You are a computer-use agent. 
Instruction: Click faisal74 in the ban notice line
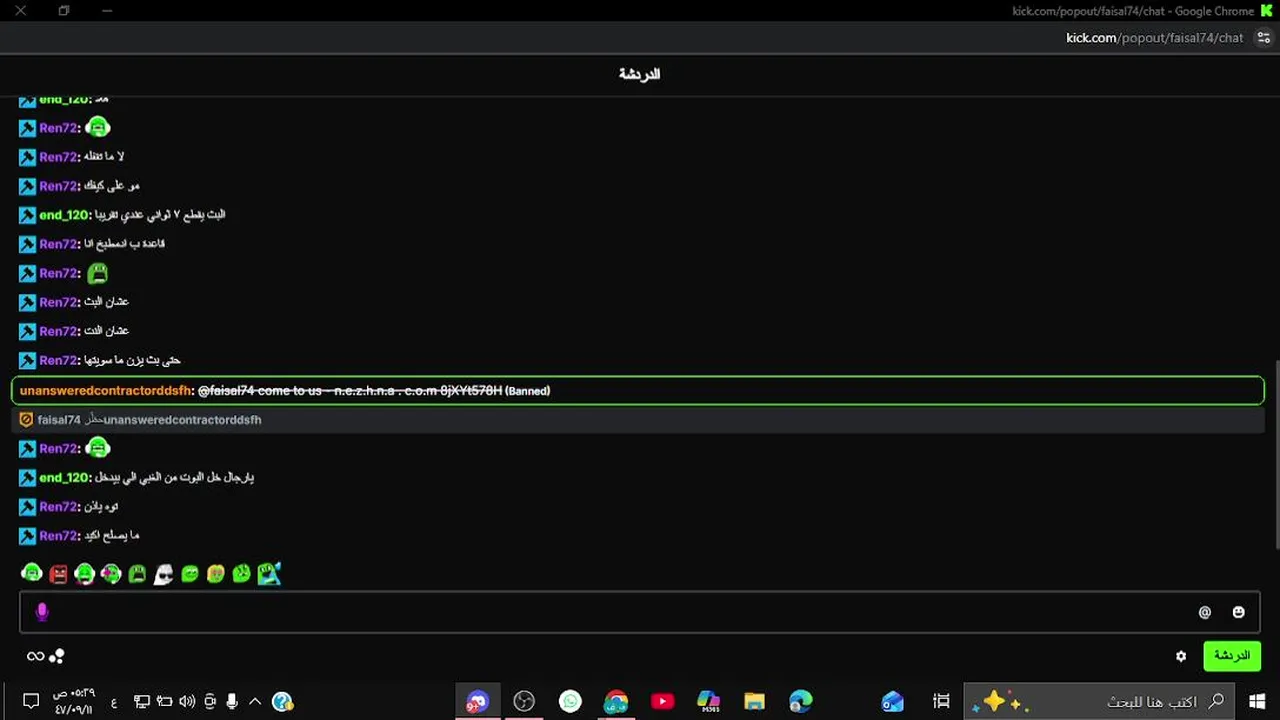(x=59, y=420)
